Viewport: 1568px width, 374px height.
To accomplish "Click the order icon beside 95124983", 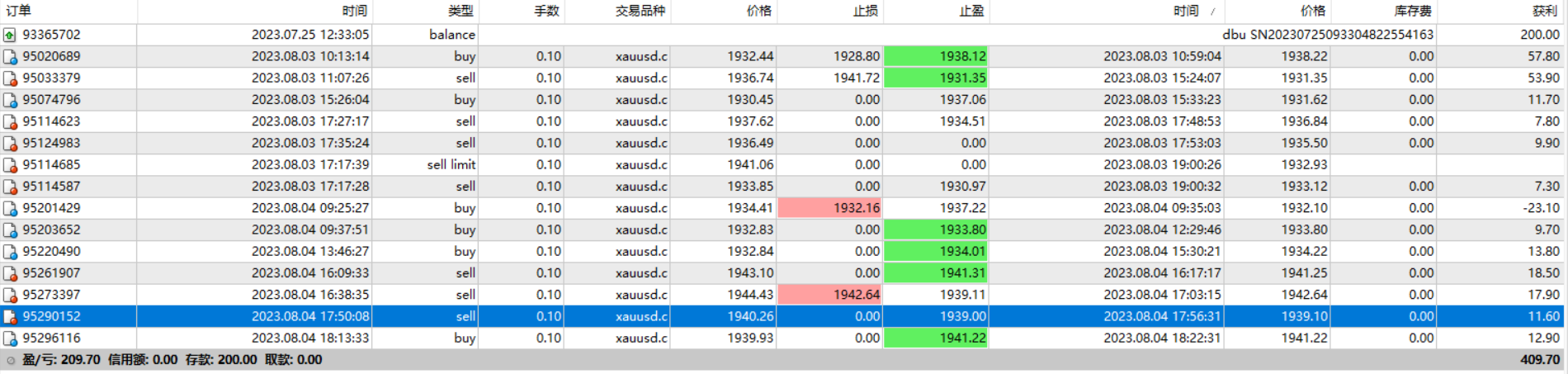I will pyautogui.click(x=10, y=144).
